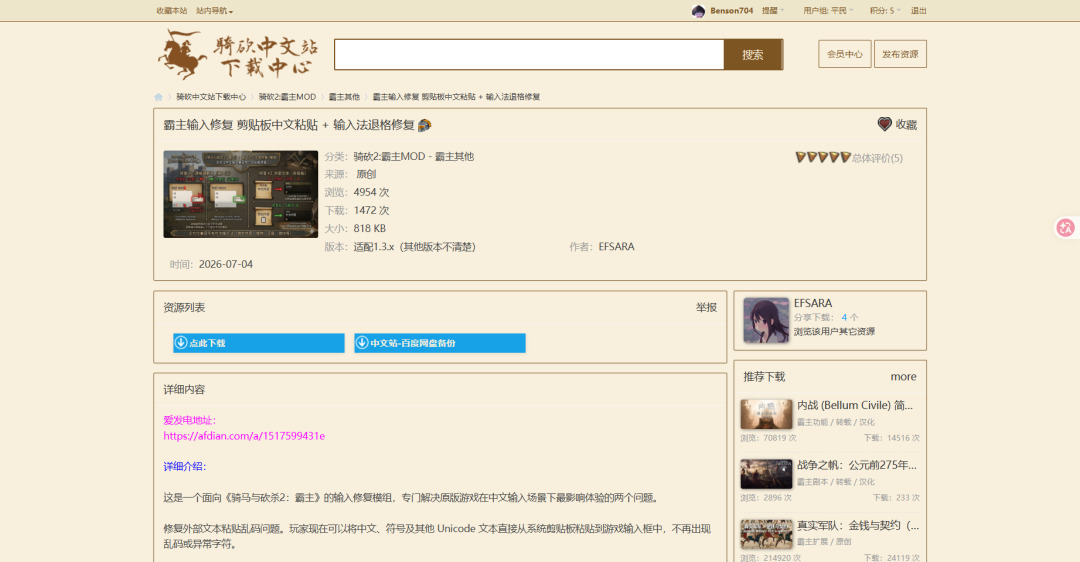Open the 内战 (Bellum Civile) thumbnail
The width and height of the screenshot is (1080, 562).
click(x=766, y=415)
